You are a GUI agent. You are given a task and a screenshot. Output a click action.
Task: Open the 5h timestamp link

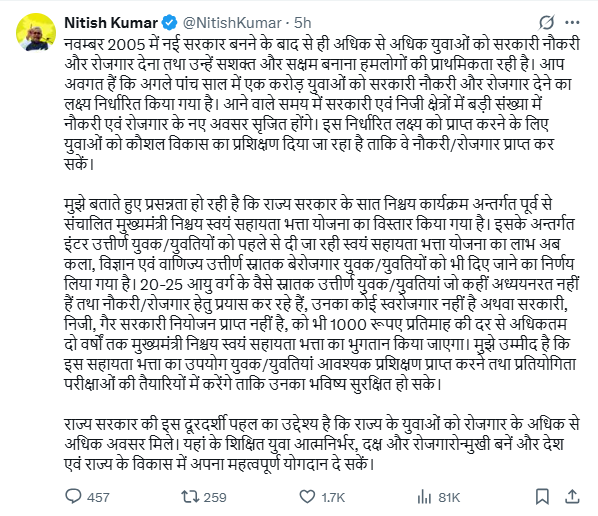(x=302, y=23)
